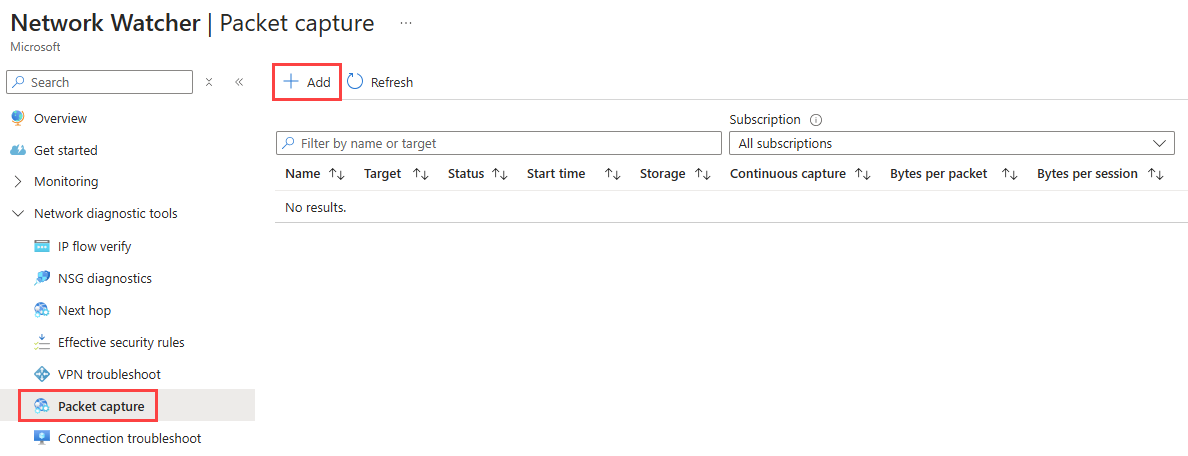Click the Subscription info icon

[816, 120]
